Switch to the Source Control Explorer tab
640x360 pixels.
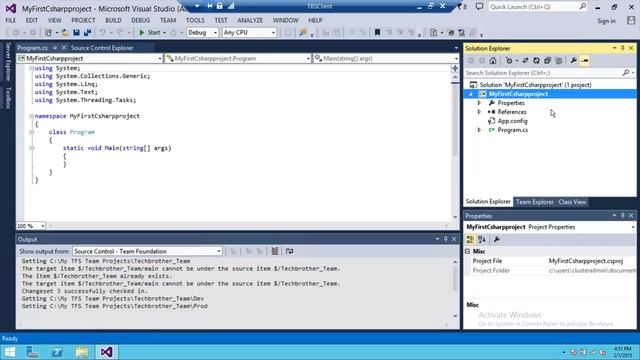click(x=102, y=48)
